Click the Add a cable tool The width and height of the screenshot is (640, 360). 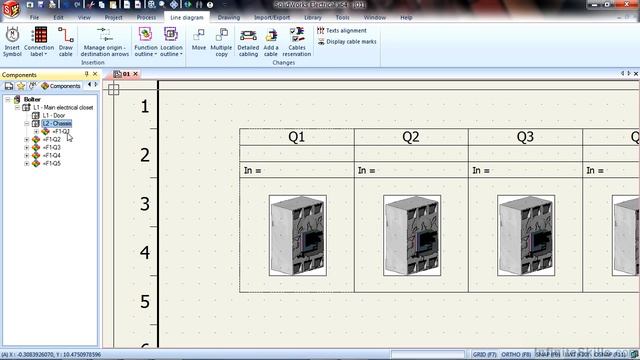270,42
